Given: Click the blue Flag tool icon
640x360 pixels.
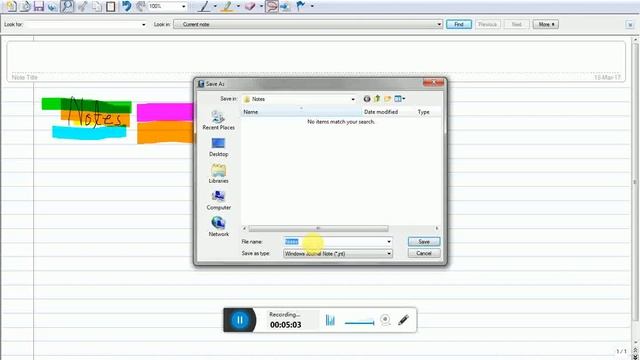Looking at the screenshot, I should pos(301,6).
